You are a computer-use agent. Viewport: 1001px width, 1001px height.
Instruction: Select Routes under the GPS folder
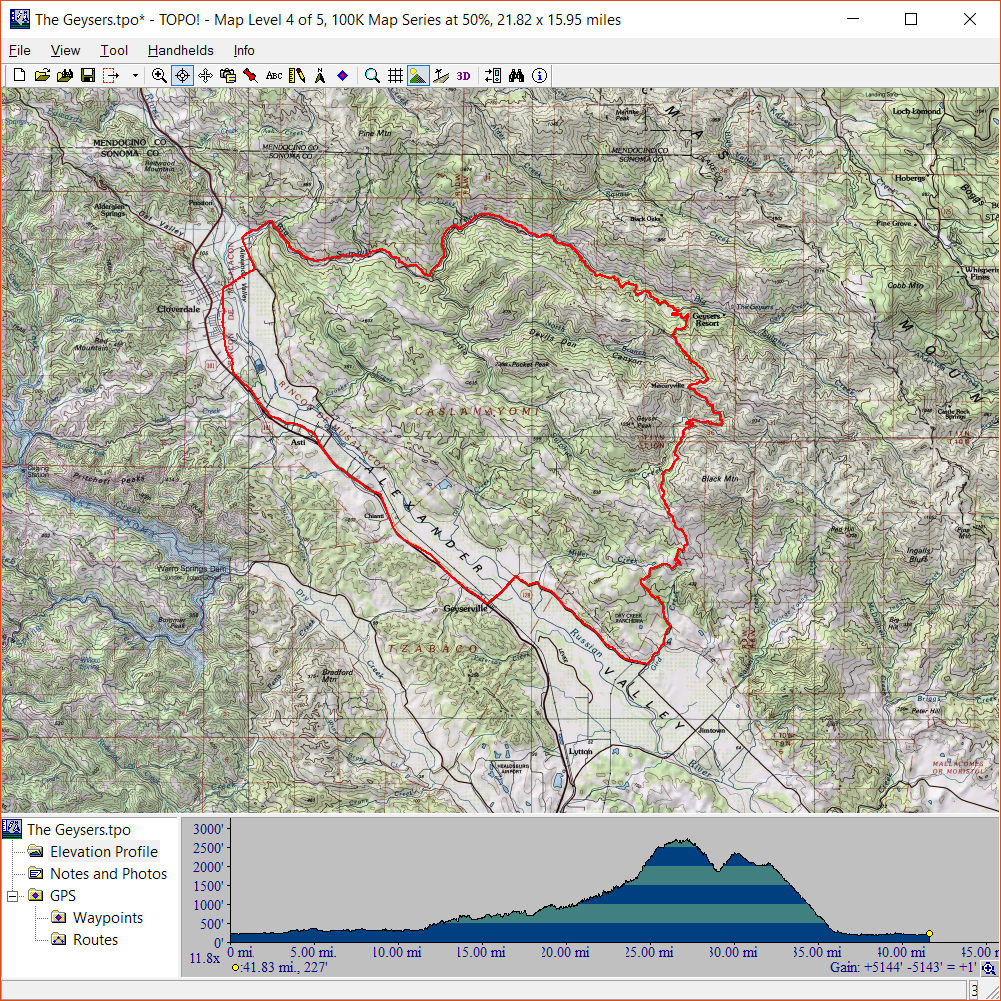point(95,940)
